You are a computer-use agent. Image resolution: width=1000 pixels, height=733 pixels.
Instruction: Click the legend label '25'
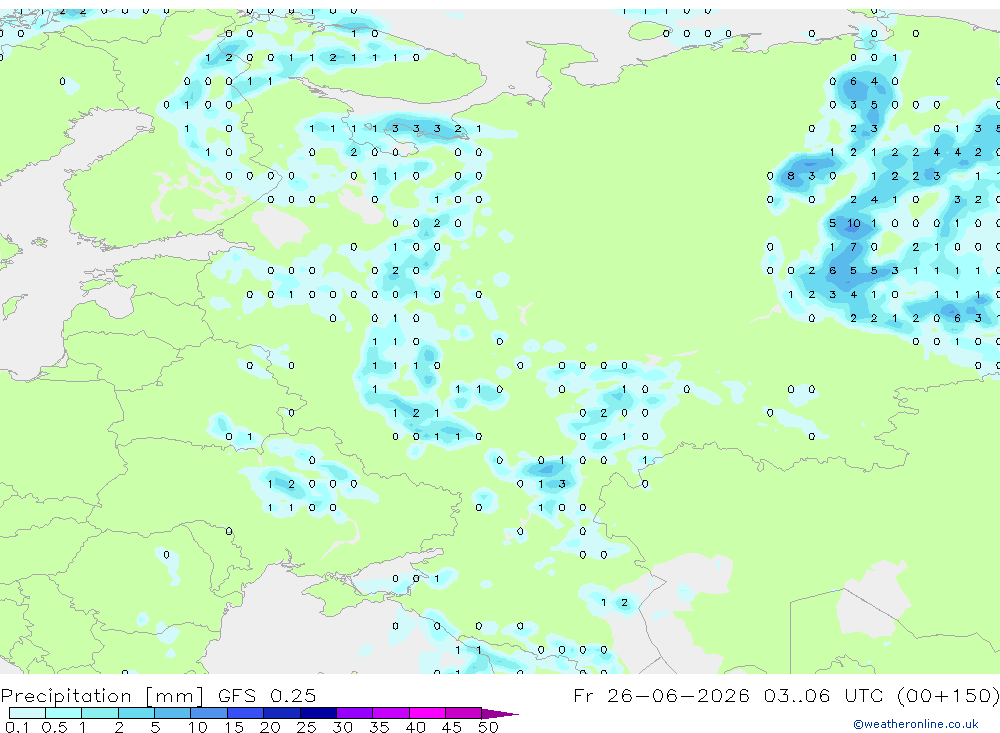point(306,727)
